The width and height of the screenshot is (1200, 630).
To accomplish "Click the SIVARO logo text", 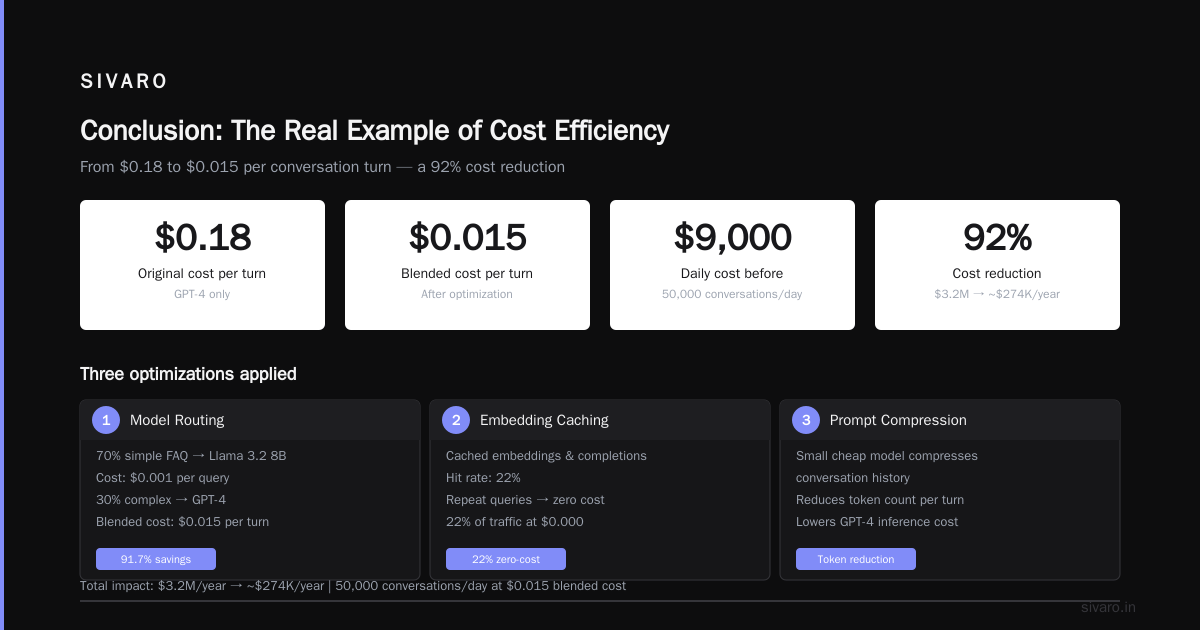I will click(124, 82).
